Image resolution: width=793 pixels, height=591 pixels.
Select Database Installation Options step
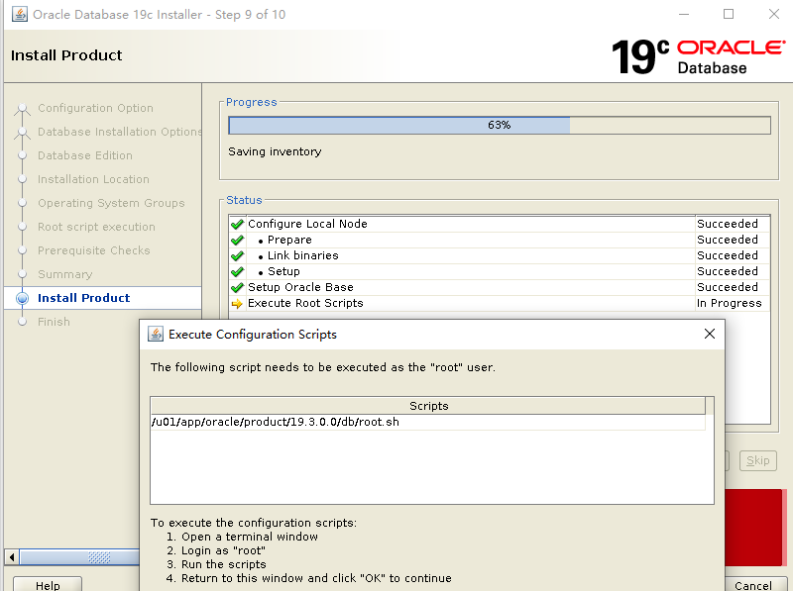pos(119,132)
